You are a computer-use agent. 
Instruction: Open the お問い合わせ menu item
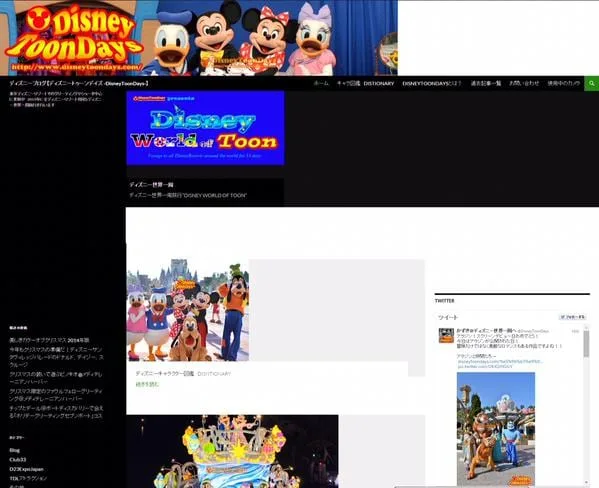coord(524,83)
